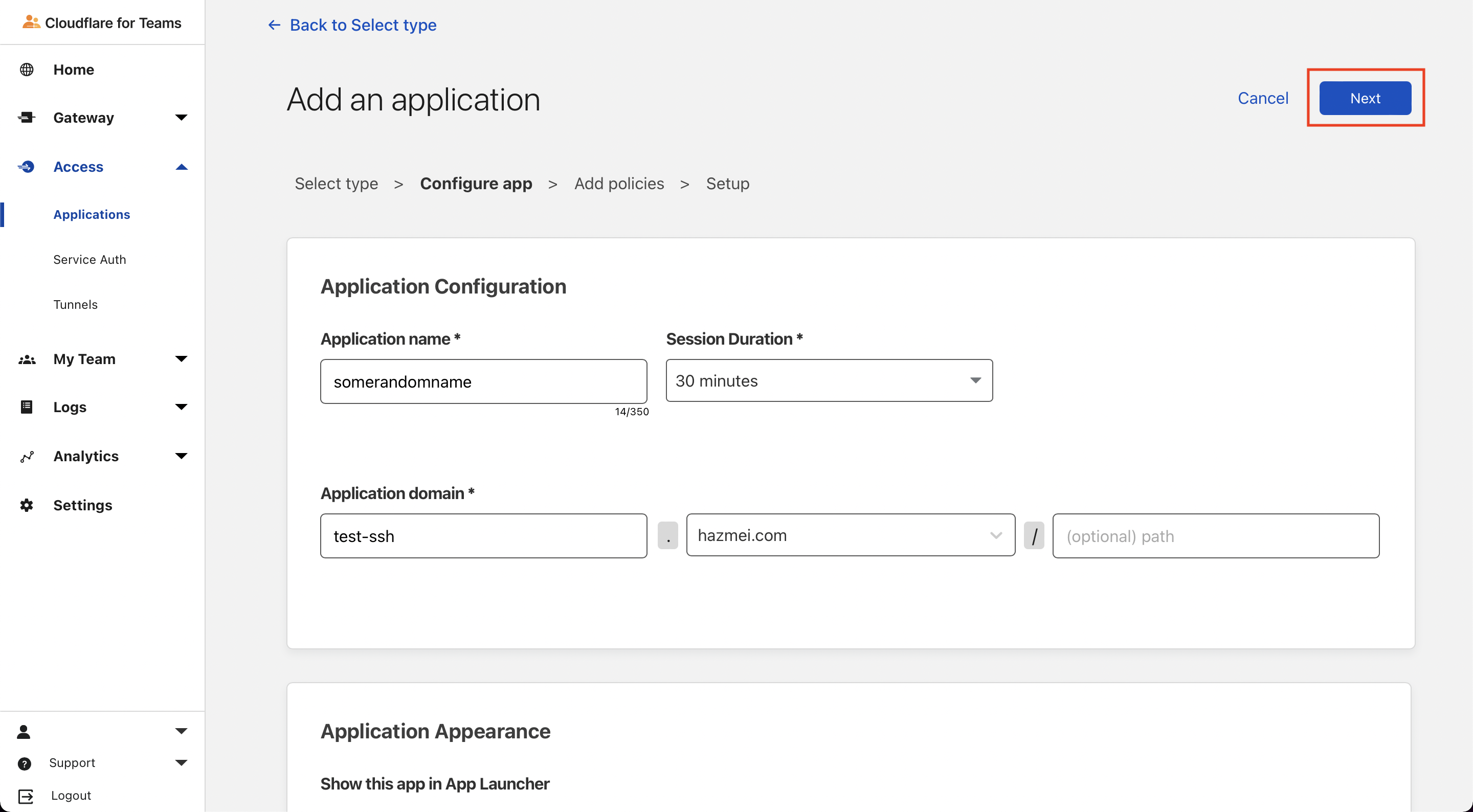Click the optional path input field
This screenshot has width=1473, height=812.
pos(1215,536)
